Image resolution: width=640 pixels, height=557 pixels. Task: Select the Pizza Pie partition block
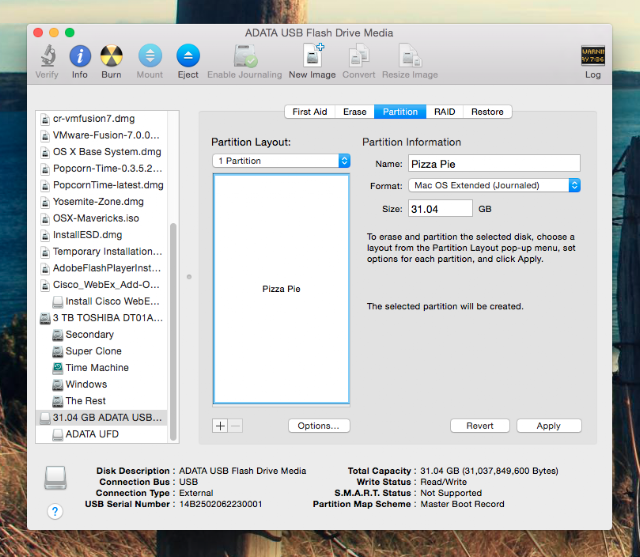(281, 289)
